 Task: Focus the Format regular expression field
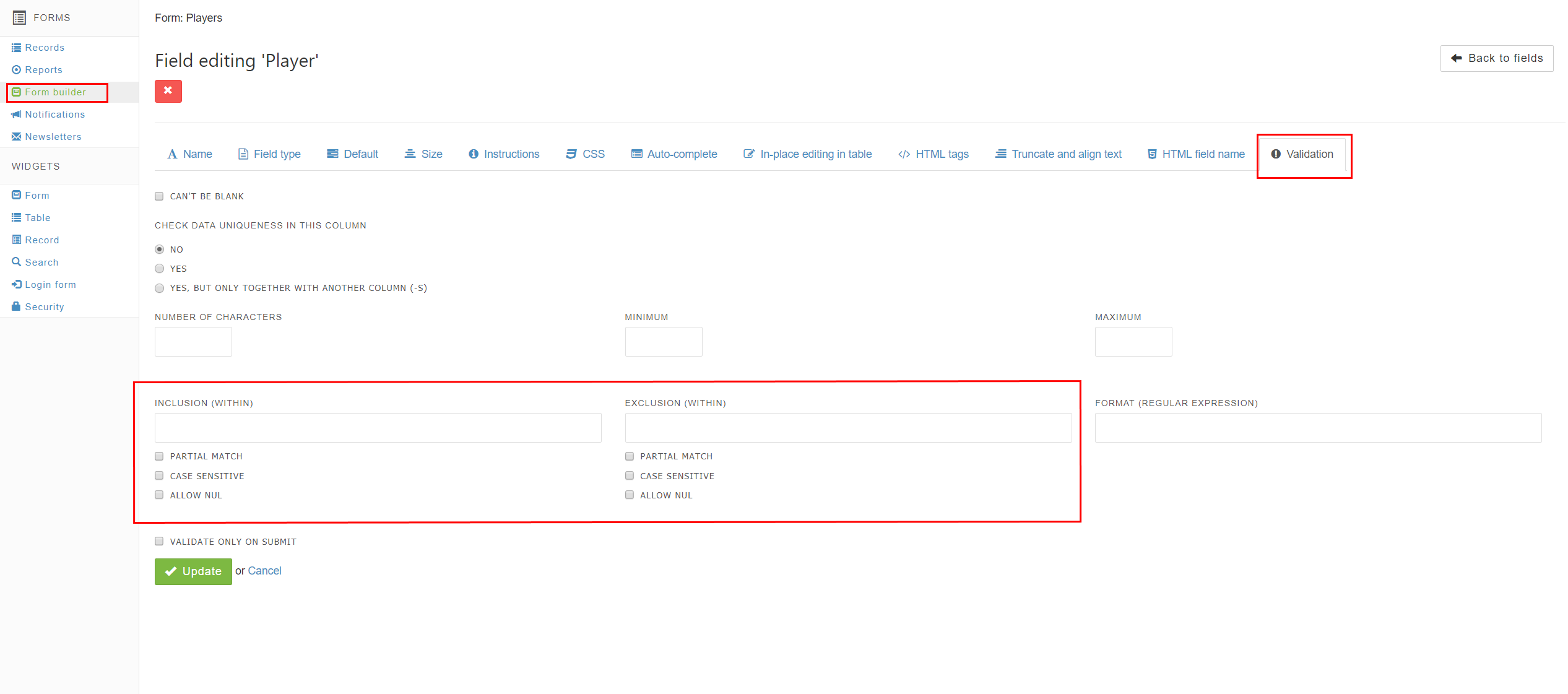(1319, 428)
